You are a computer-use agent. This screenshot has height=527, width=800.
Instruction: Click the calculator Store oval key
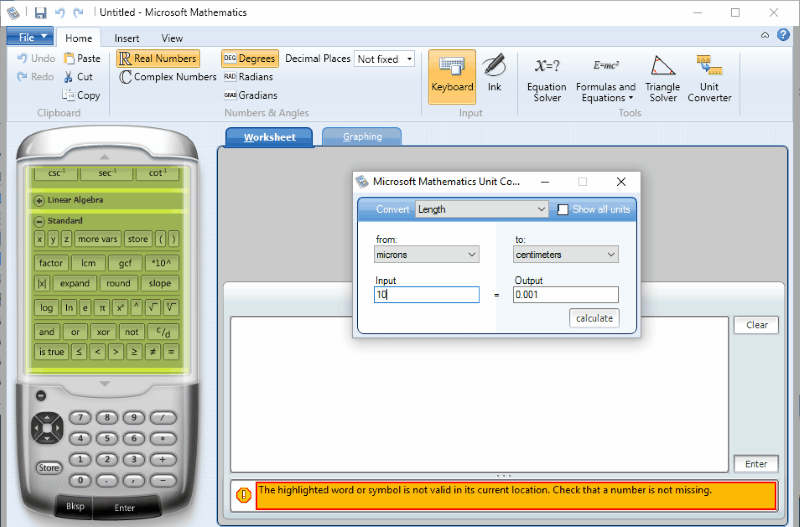tap(49, 468)
